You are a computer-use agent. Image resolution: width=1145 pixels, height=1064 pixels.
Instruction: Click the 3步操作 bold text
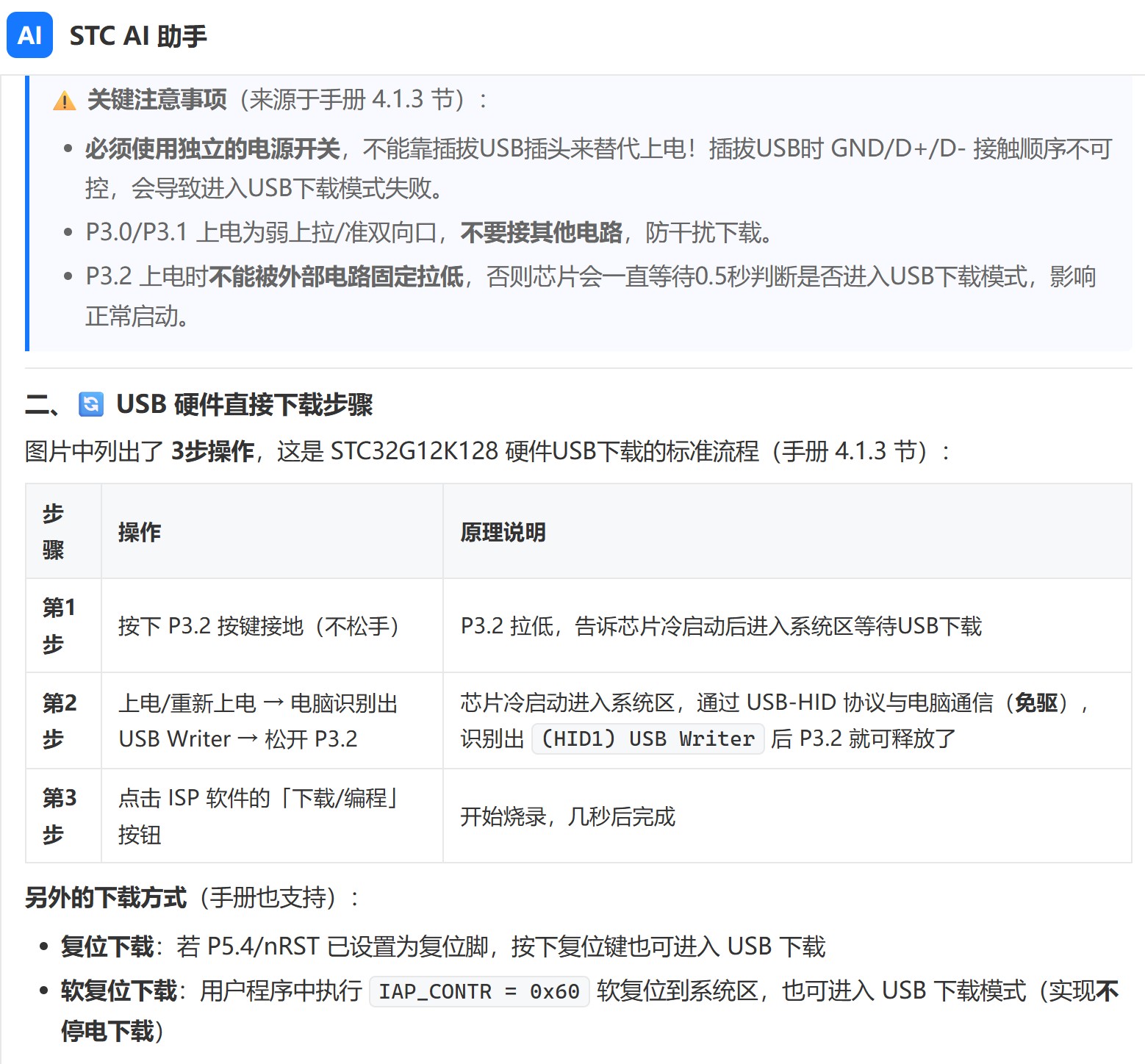(x=212, y=451)
